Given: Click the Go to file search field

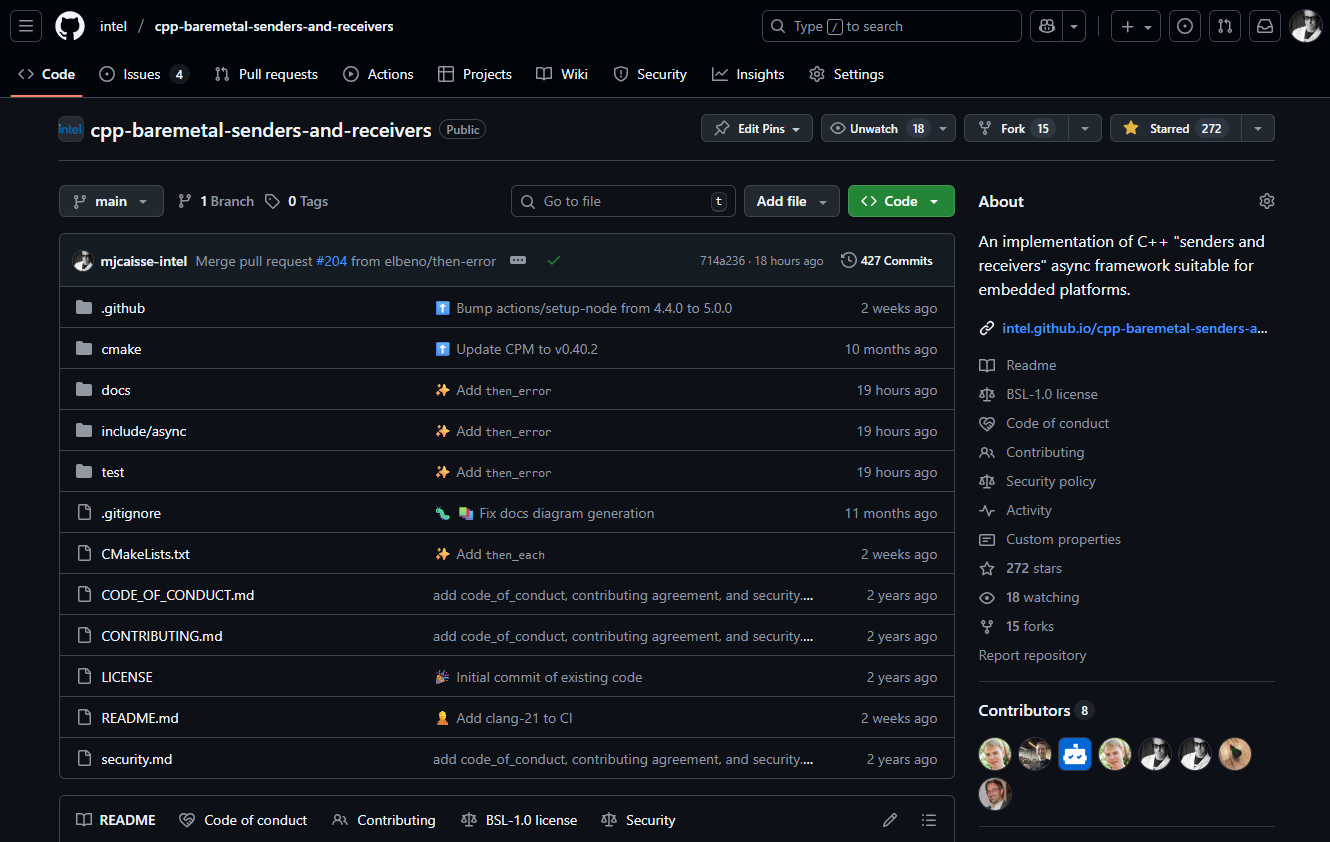Looking at the screenshot, I should [622, 201].
